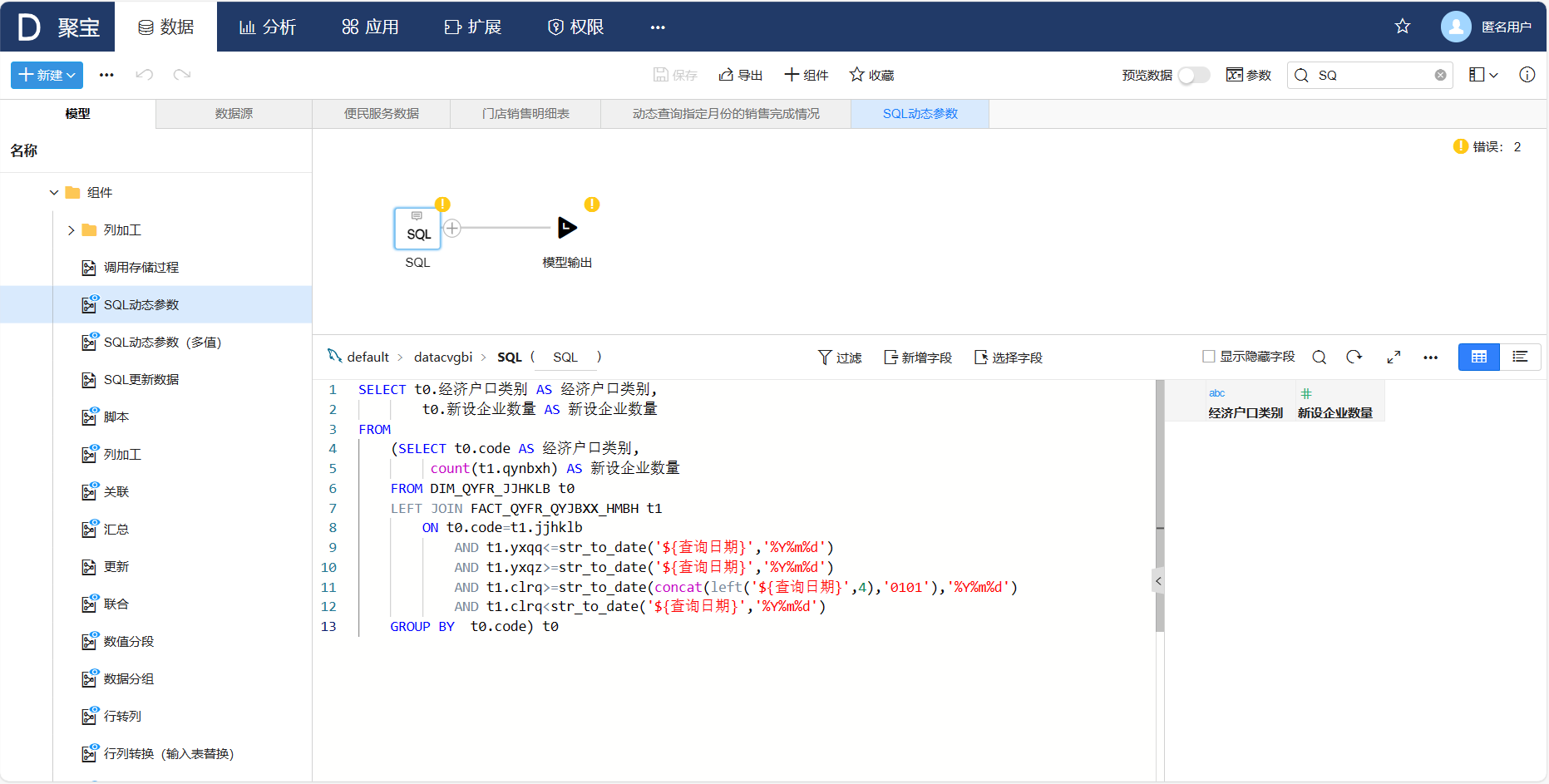Switch to list view layout
Screen dimensions: 1549x784
1520,357
